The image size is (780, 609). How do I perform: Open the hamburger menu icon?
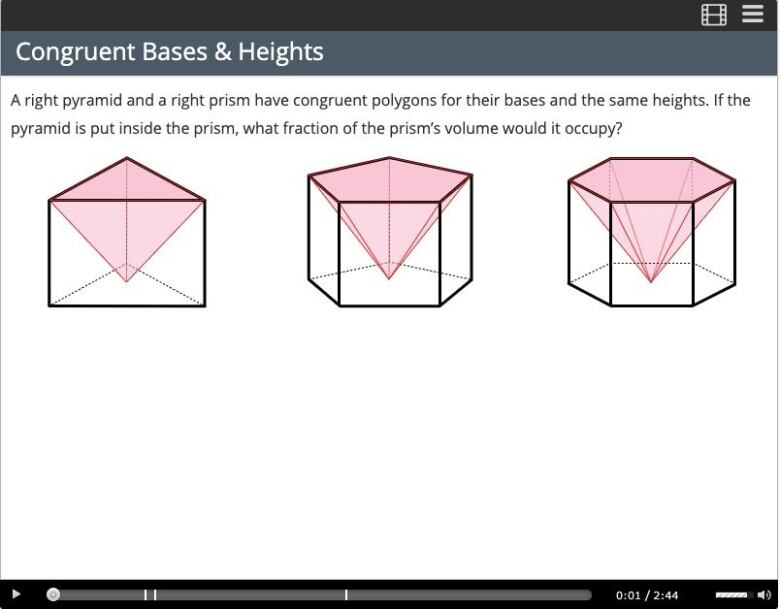(753, 14)
